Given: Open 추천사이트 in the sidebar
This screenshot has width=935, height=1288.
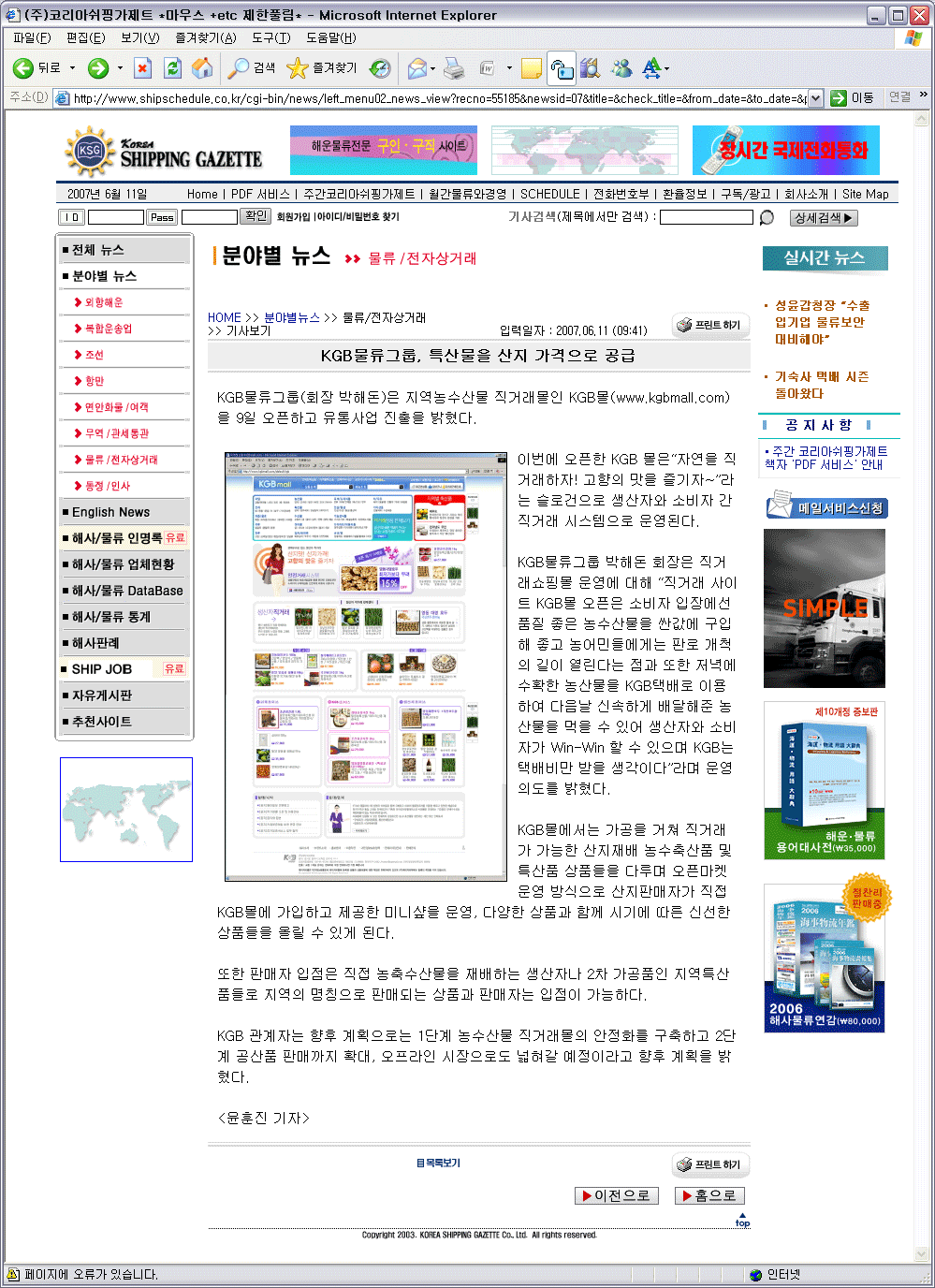Looking at the screenshot, I should 101,722.
